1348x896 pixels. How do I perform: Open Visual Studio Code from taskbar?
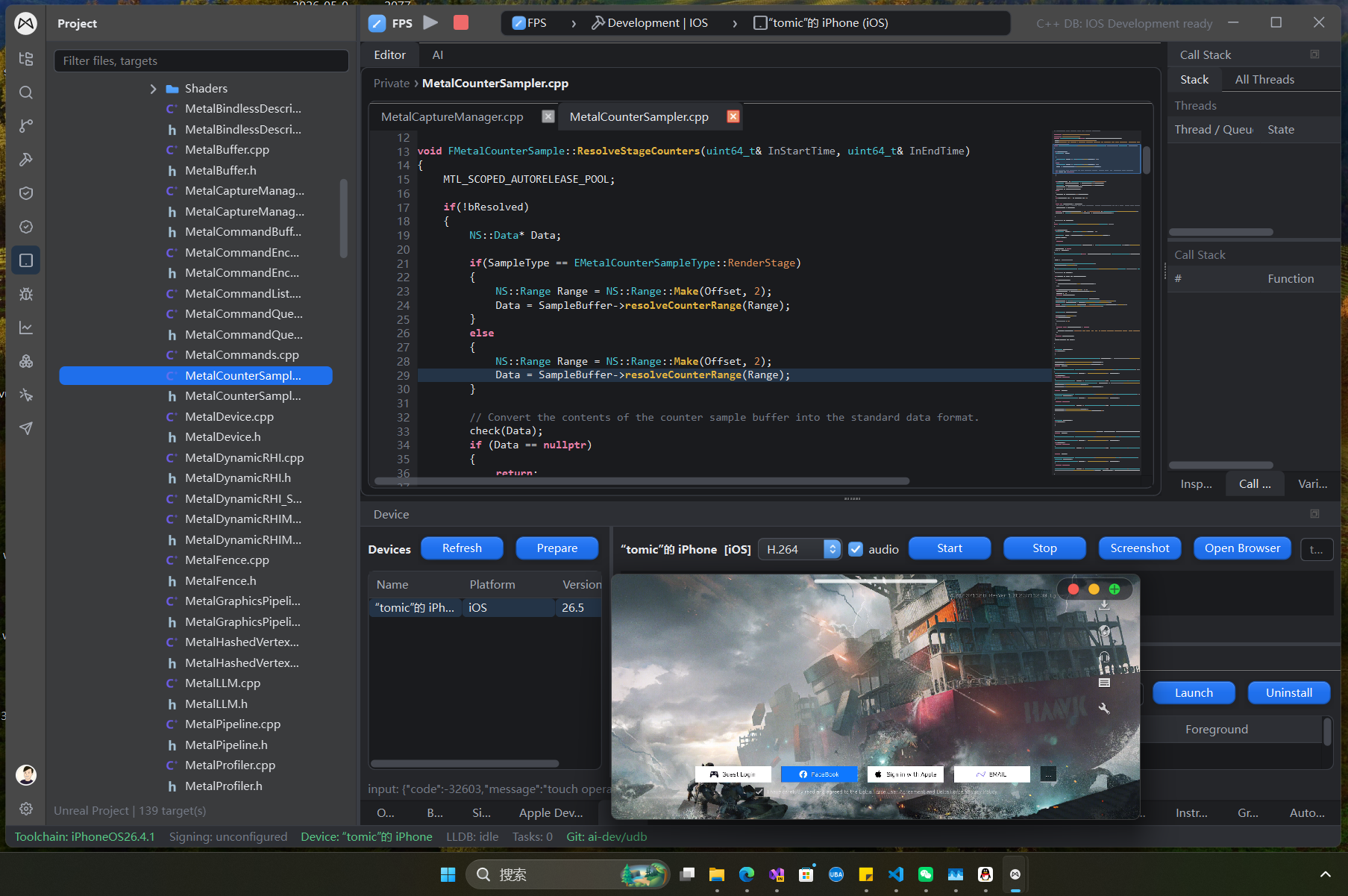[896, 875]
